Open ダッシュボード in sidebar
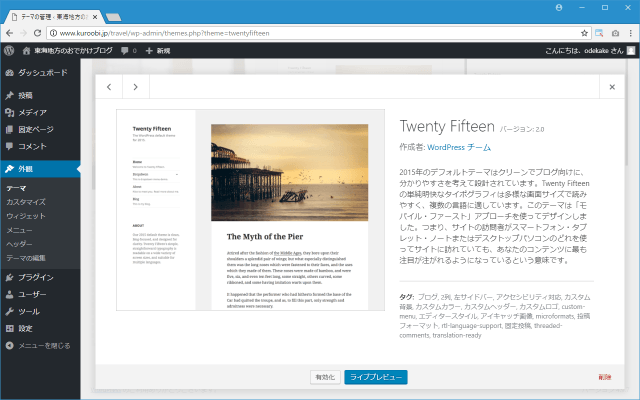Image resolution: width=640 pixels, height=400 pixels. coord(40,73)
